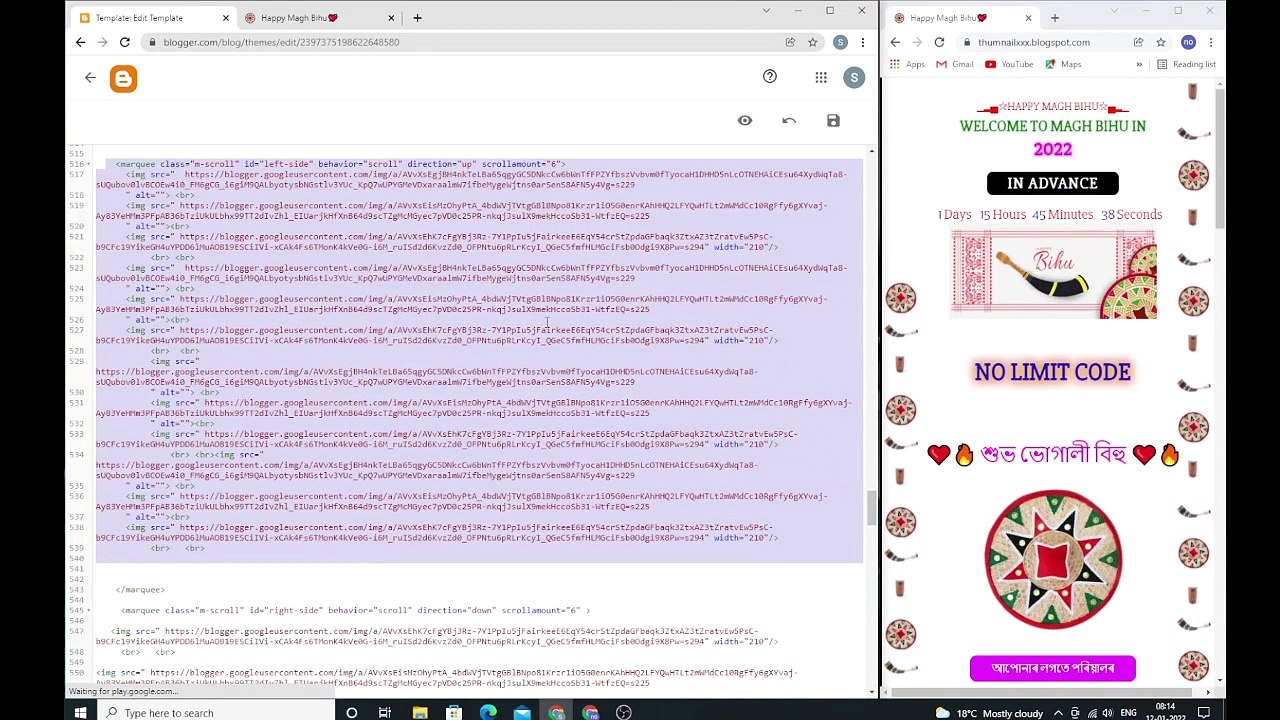Bookmark the blogger.com page with the star
Image resolution: width=1280 pixels, height=720 pixels.
click(x=813, y=42)
